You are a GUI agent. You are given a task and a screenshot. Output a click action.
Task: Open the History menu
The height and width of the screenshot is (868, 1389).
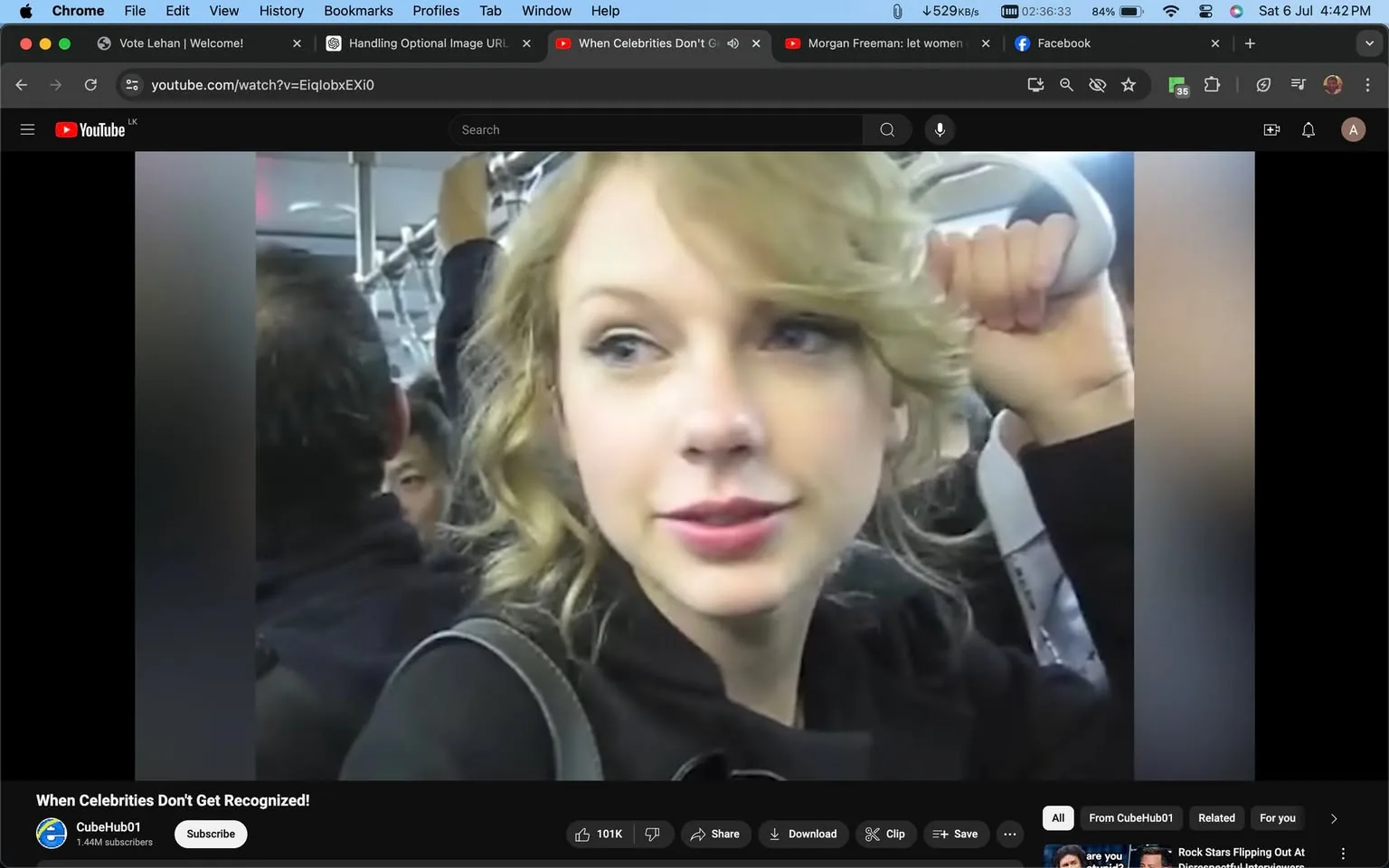(x=280, y=11)
